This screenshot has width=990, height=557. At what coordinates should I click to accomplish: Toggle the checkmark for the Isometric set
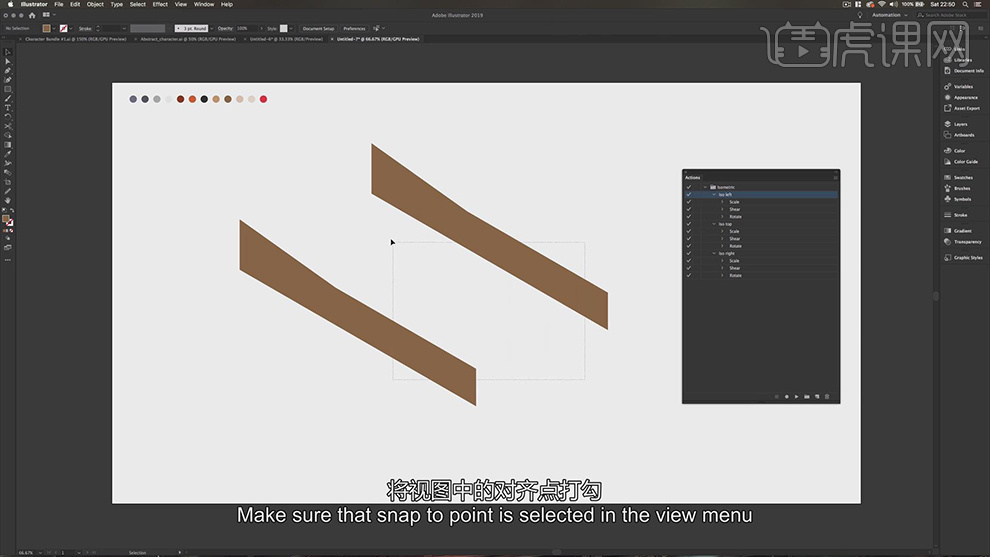[x=689, y=187]
